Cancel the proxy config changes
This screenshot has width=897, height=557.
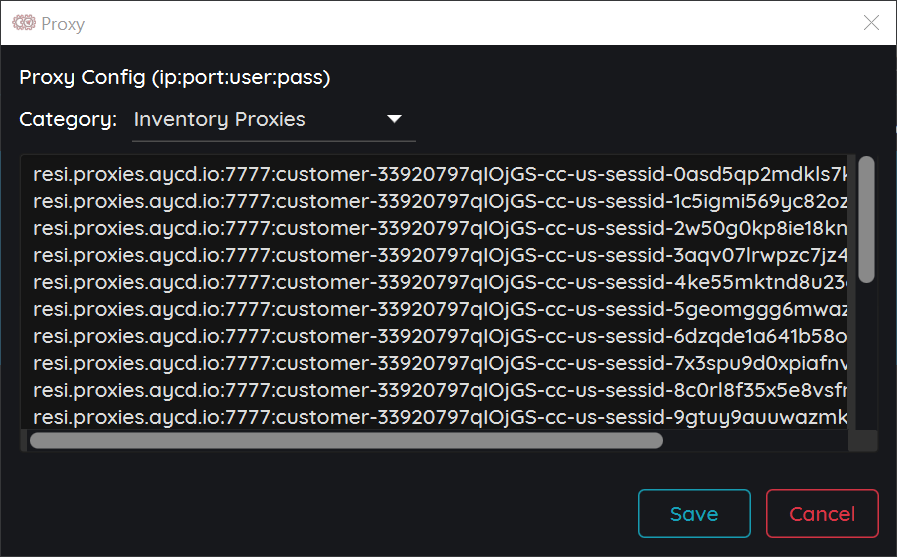(x=822, y=514)
